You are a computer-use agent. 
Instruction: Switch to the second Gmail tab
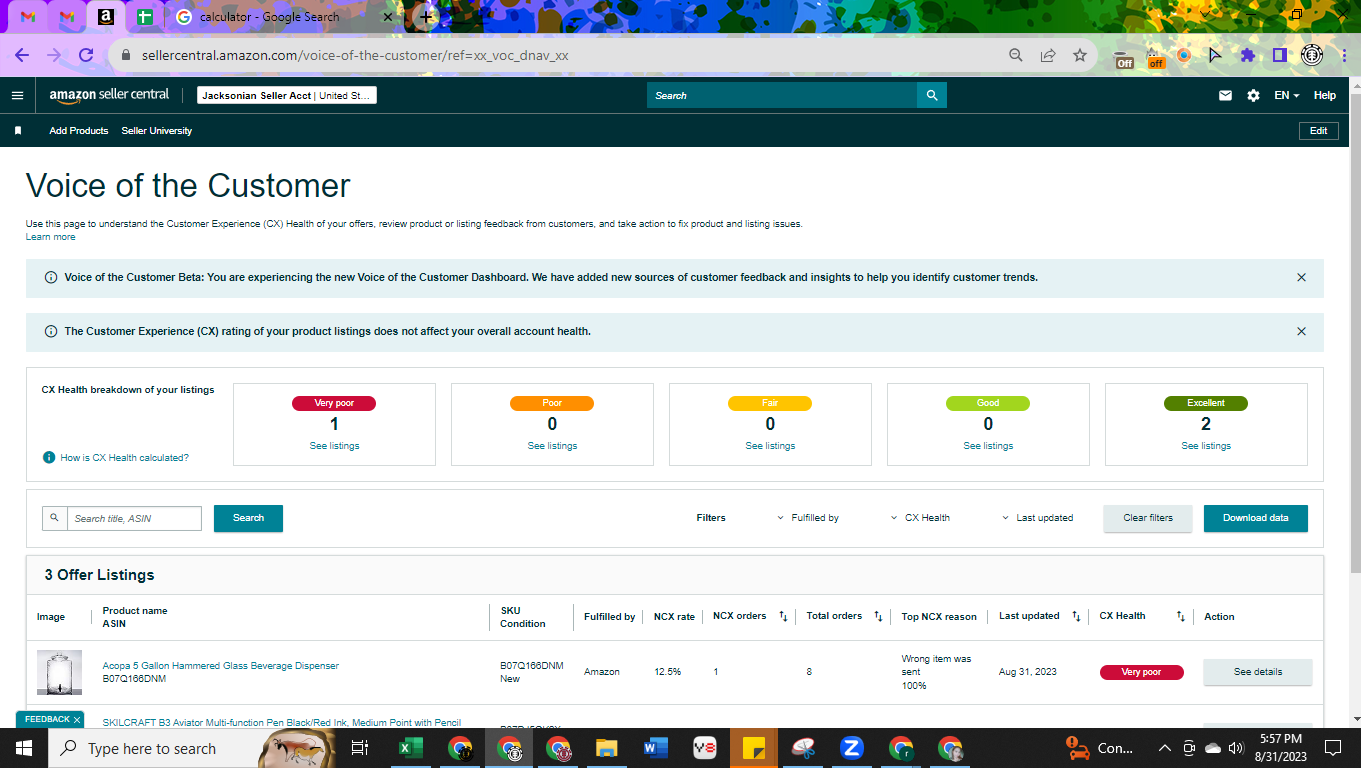pos(67,17)
